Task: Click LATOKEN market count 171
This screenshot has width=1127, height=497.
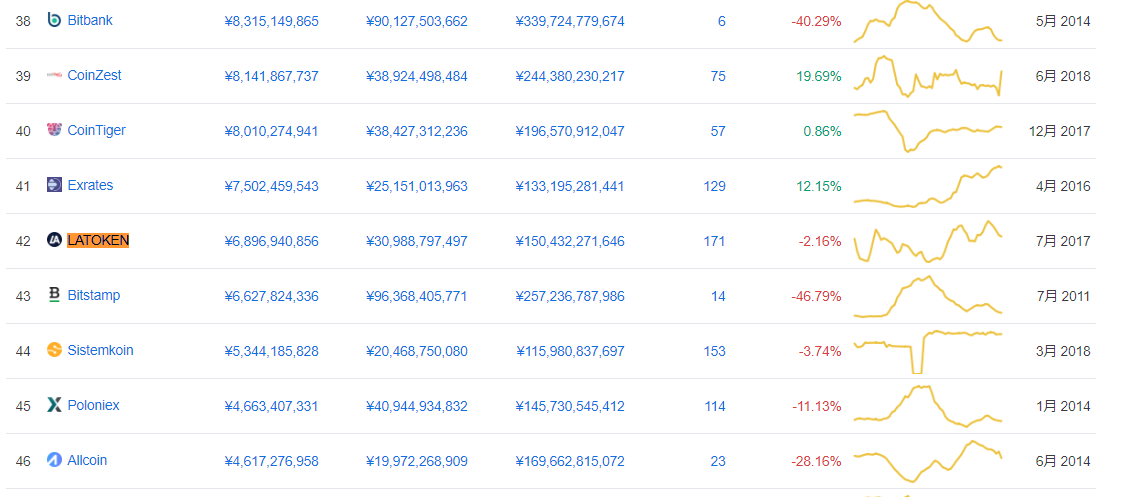Action: click(714, 241)
